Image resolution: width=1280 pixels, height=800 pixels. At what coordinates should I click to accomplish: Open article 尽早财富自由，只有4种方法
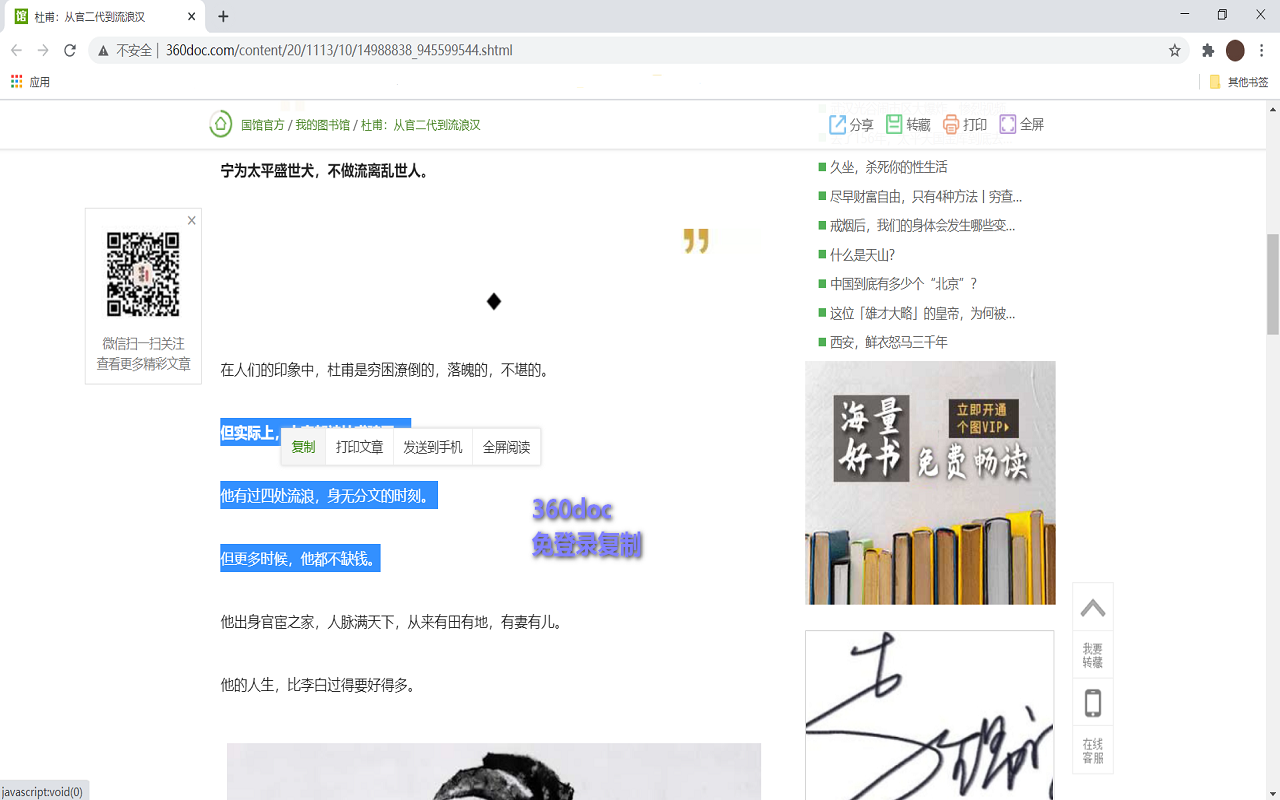click(925, 196)
